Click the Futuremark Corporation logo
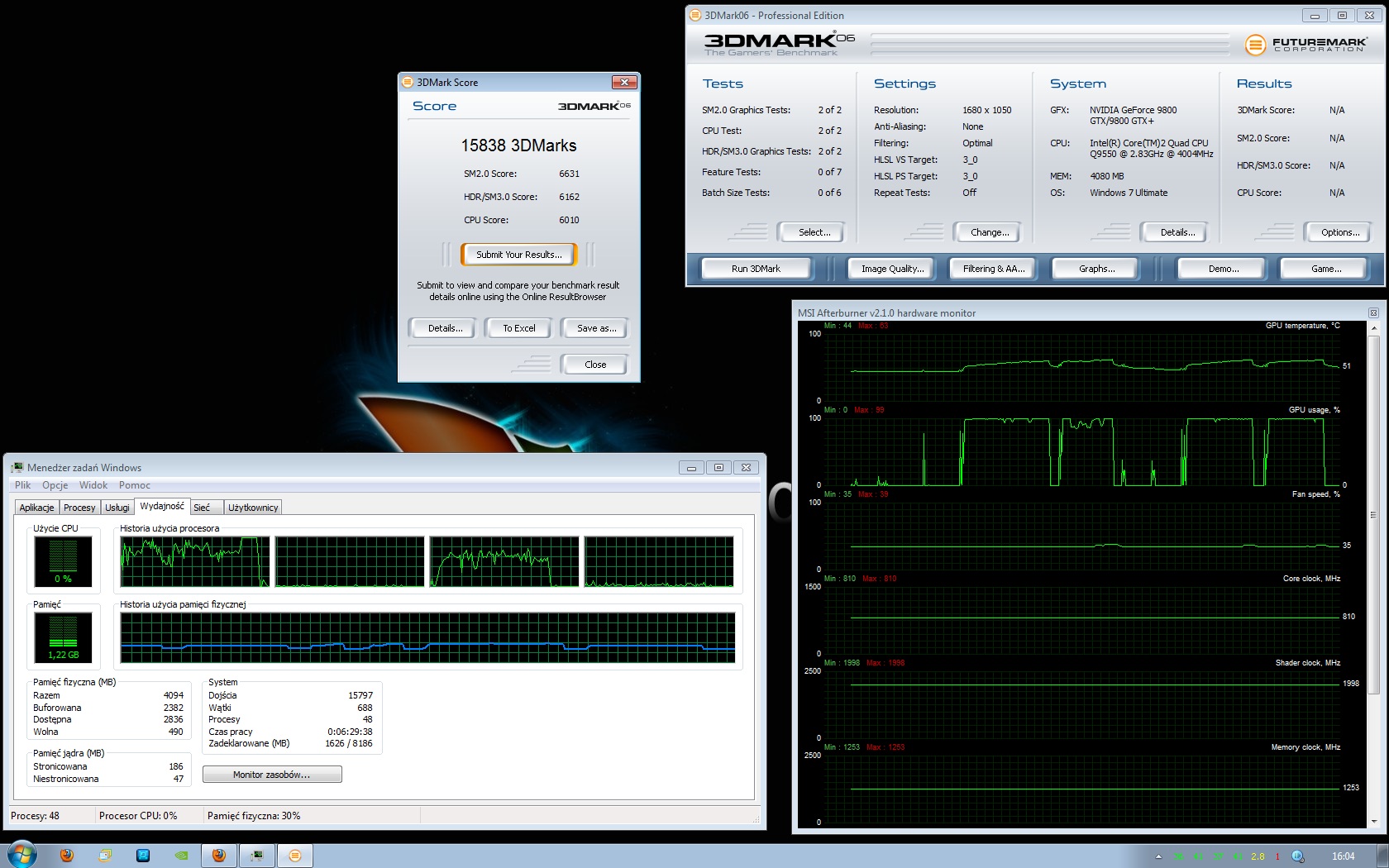Screen dimensions: 1389x868 coord(1305,44)
